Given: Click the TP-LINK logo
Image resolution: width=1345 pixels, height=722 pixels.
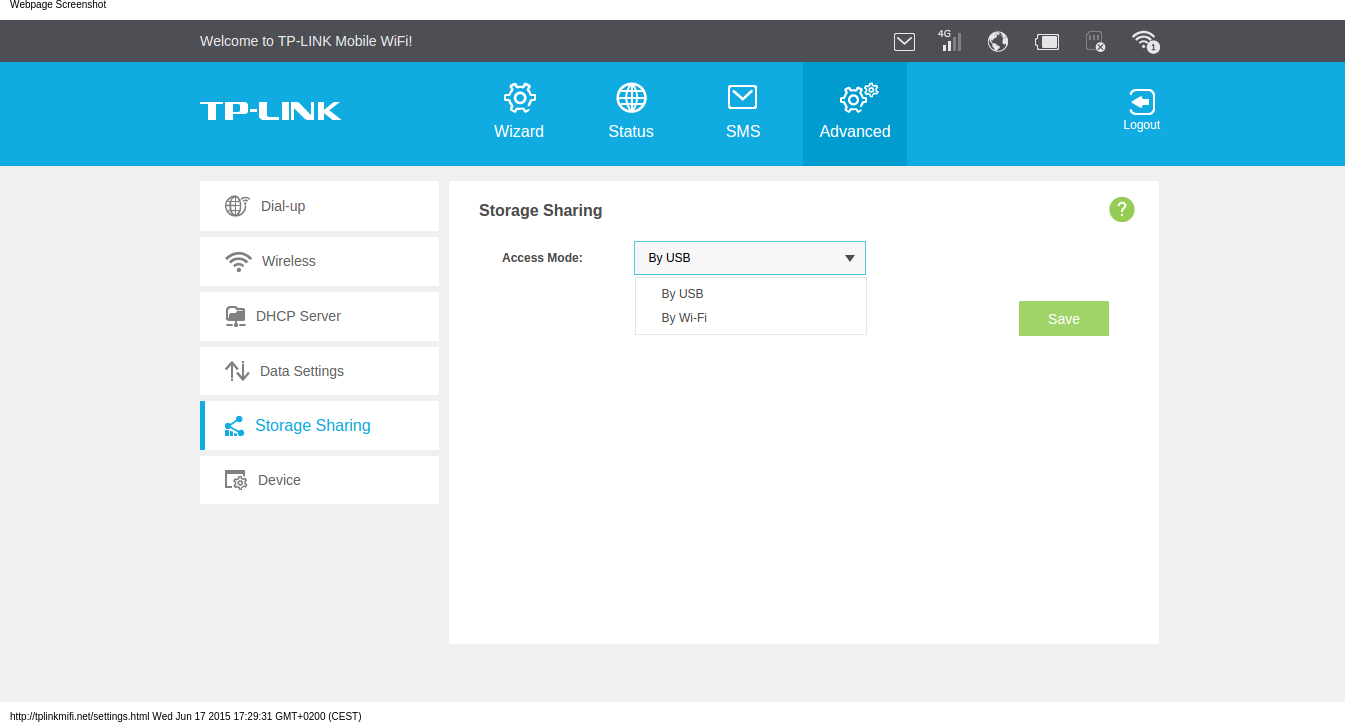Looking at the screenshot, I should [x=270, y=111].
